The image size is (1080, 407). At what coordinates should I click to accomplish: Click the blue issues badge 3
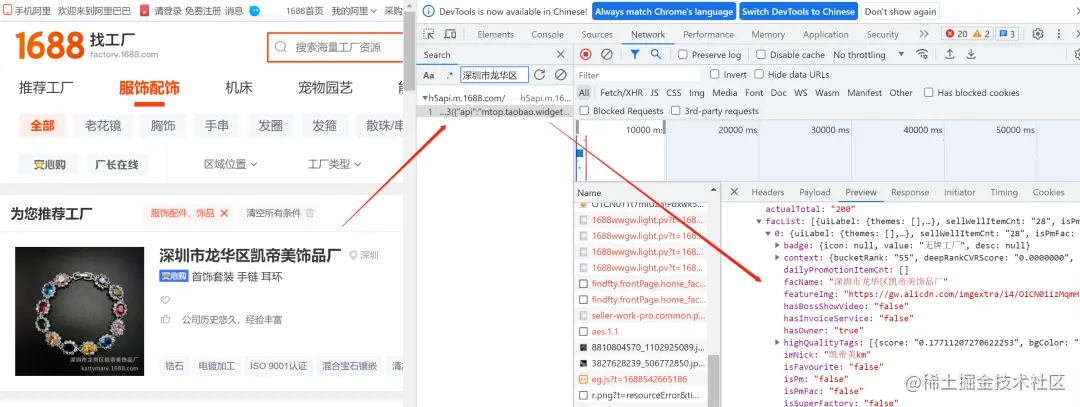1007,34
